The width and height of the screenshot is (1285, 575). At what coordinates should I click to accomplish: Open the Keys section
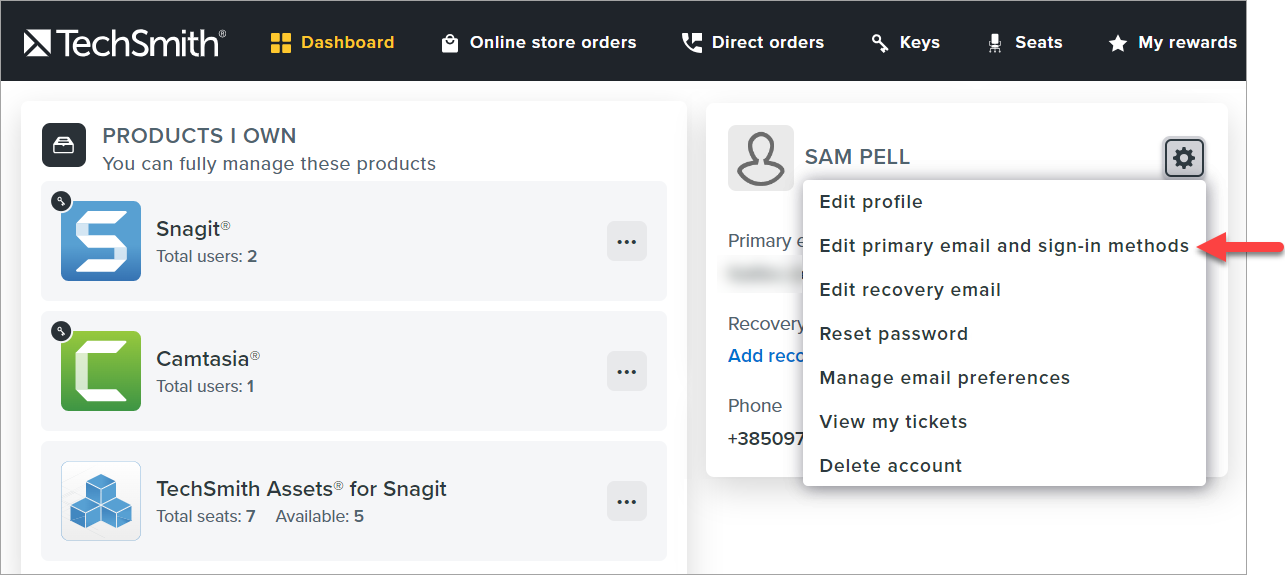[905, 42]
